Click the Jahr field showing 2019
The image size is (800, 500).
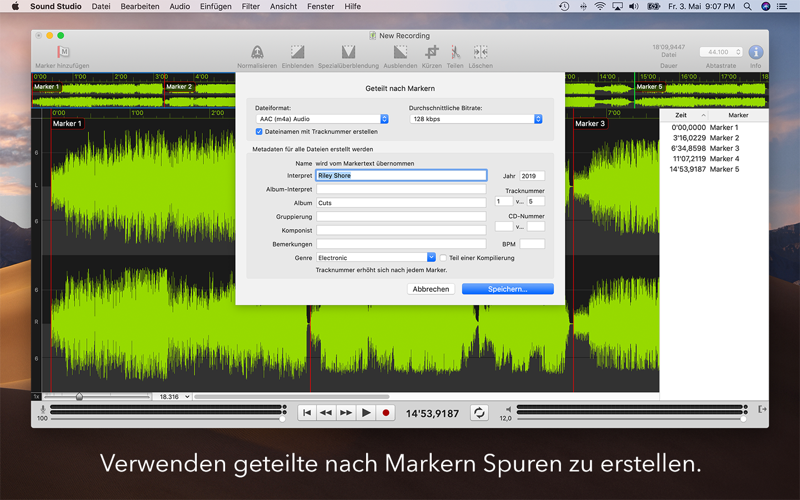(532, 176)
